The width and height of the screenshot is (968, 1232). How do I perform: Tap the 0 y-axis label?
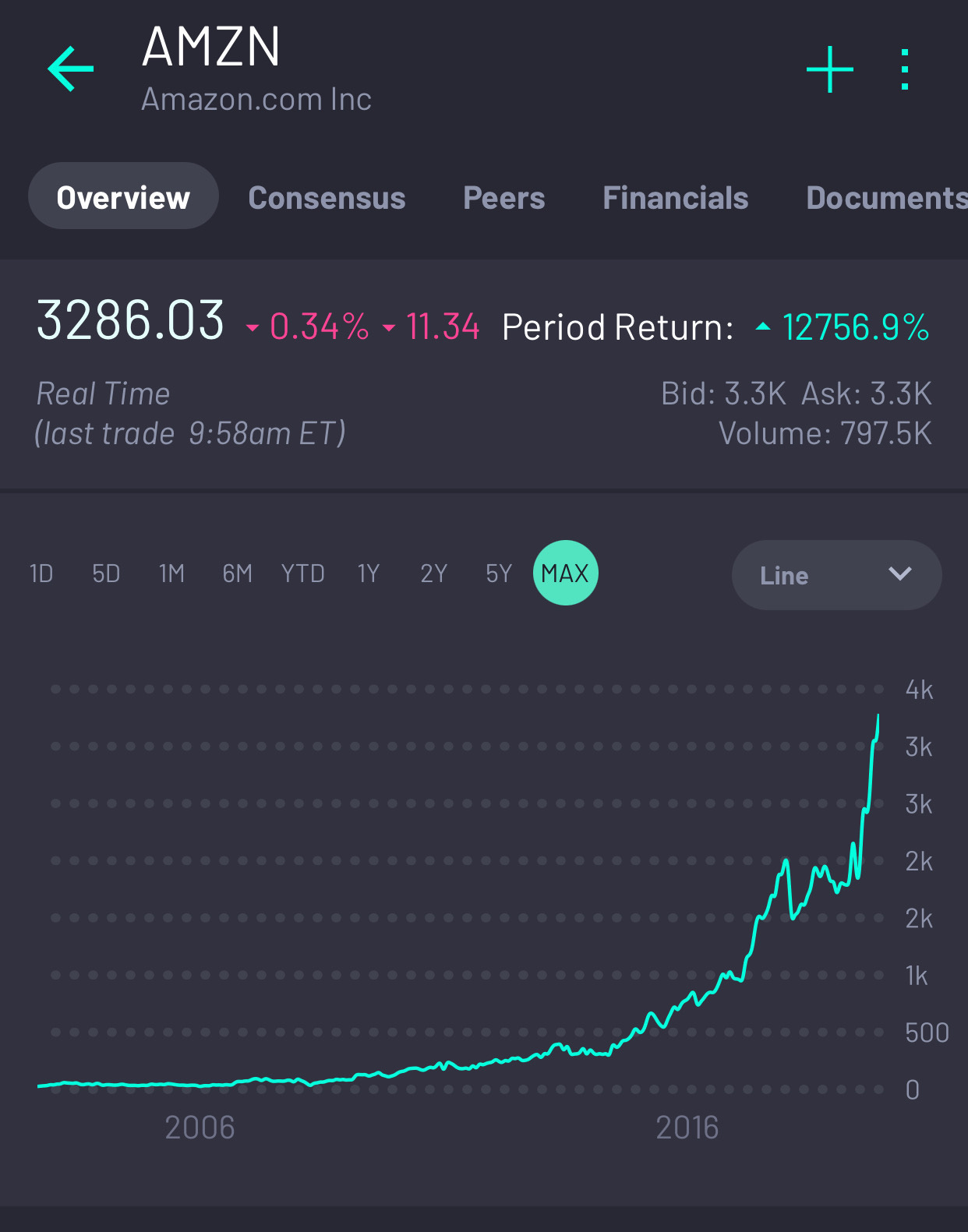[913, 1089]
